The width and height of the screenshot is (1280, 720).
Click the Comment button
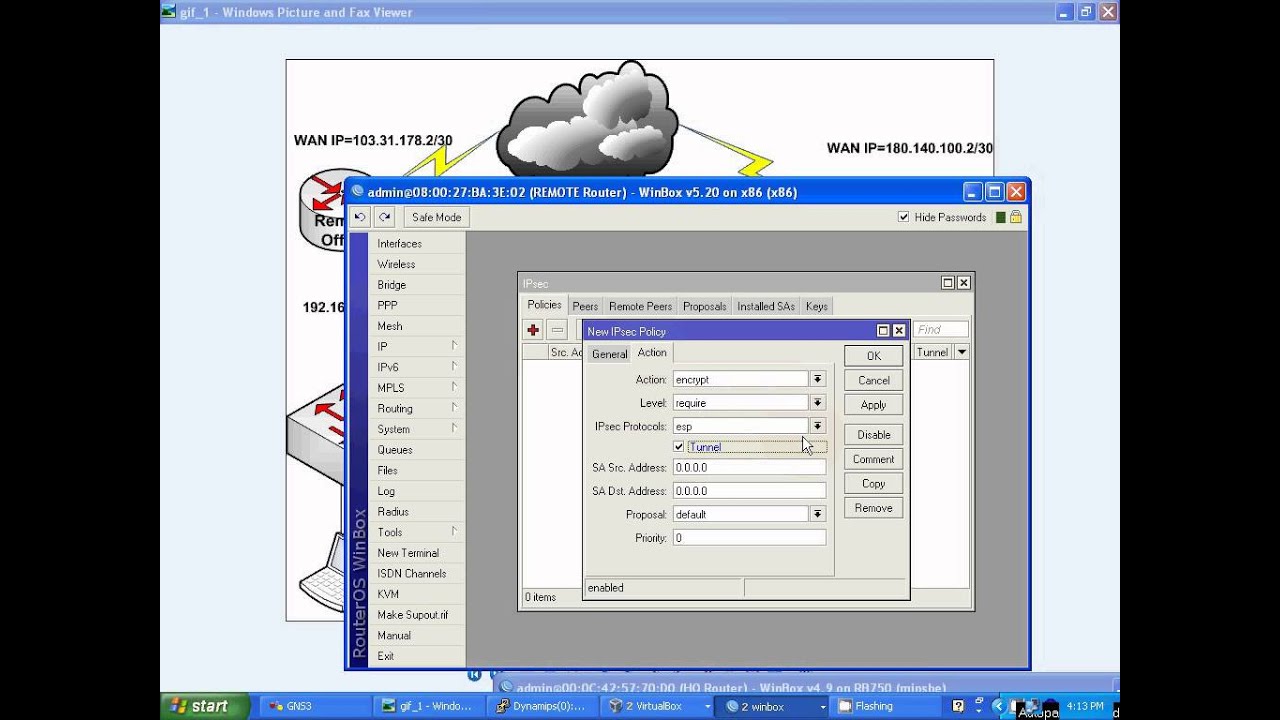point(873,459)
